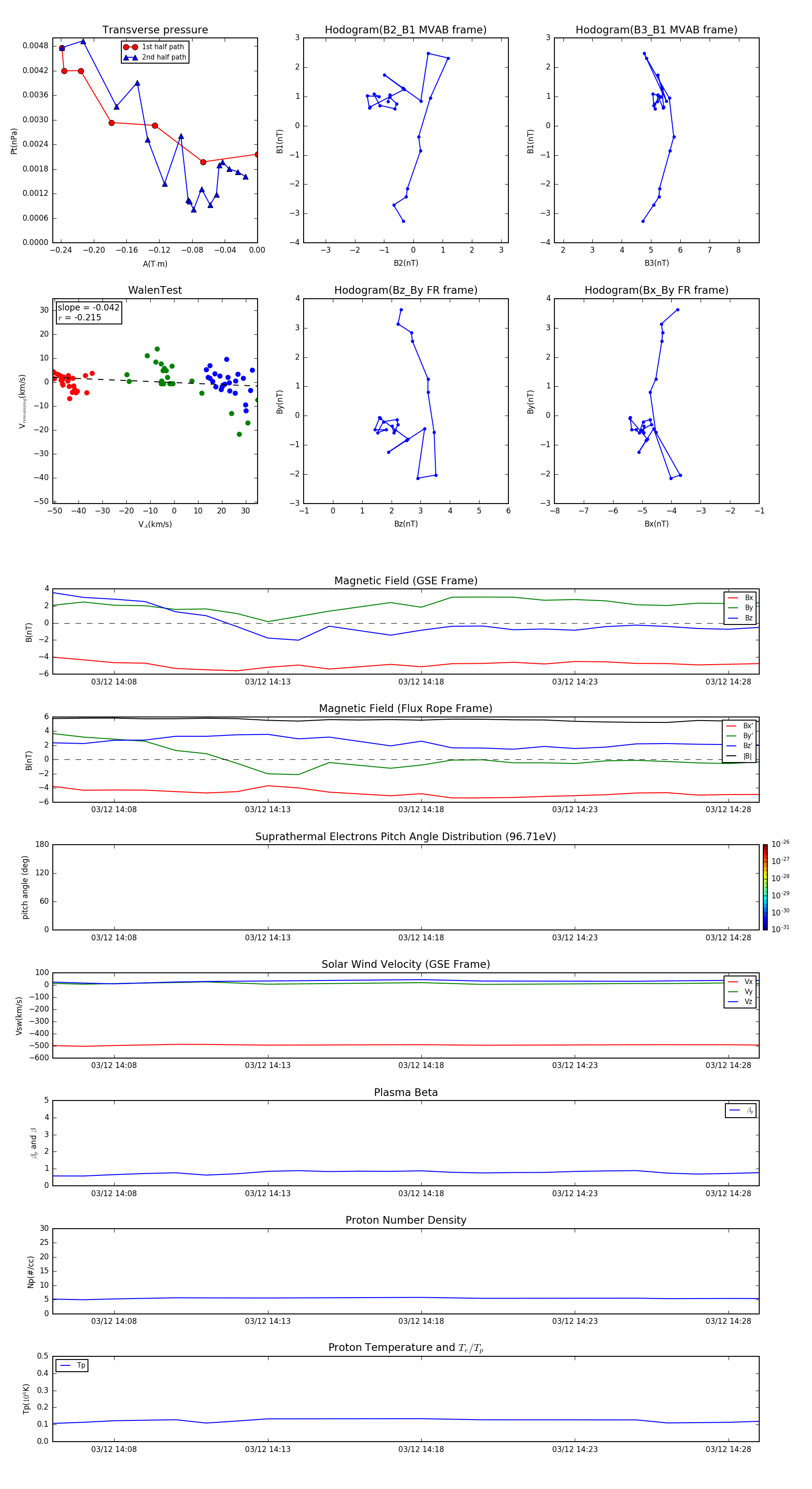Viewport: 812px width, 1489px height.
Task: Select 'Vx' in the solar wind legend
Action: coord(740,981)
